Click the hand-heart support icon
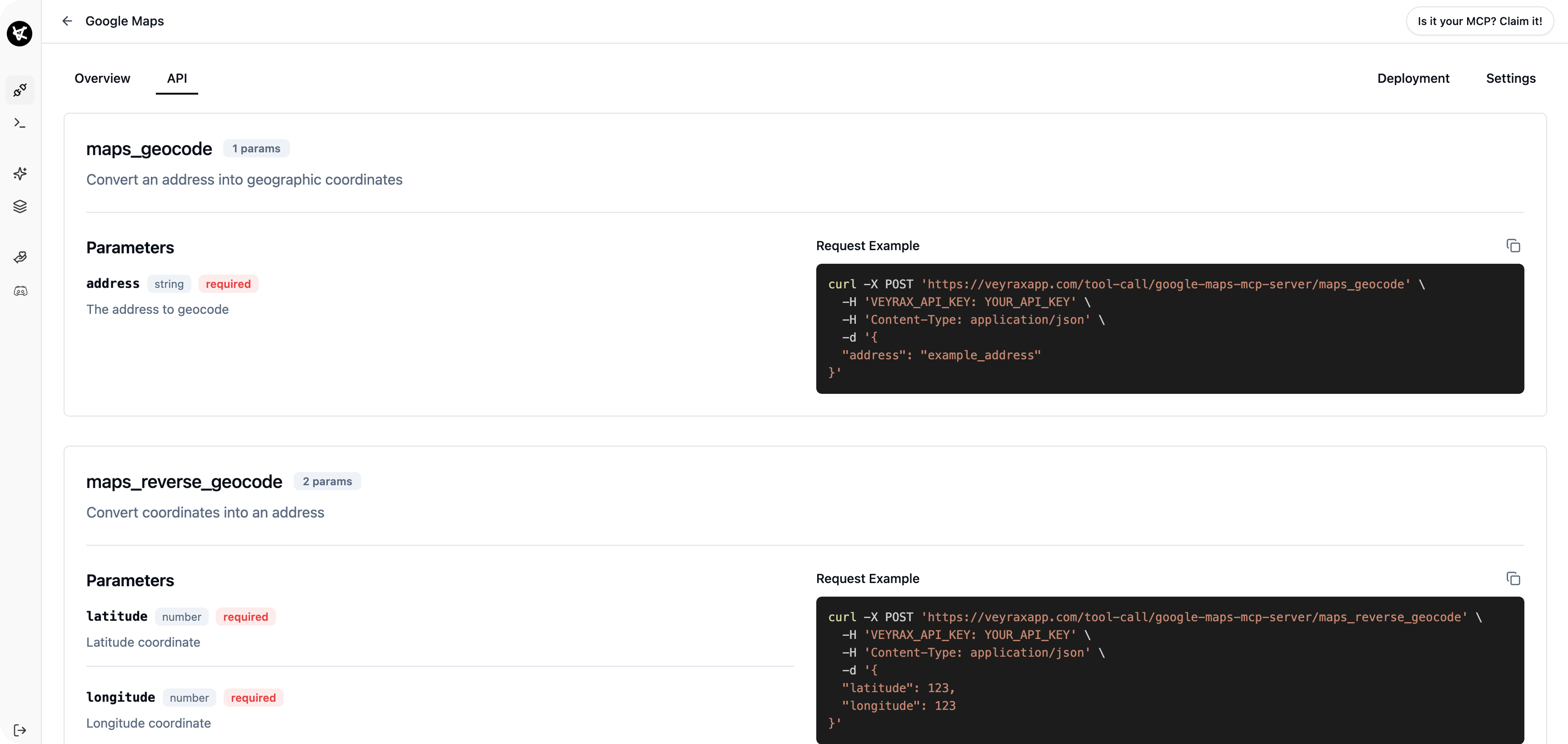This screenshot has width=1568, height=744. (x=20, y=257)
